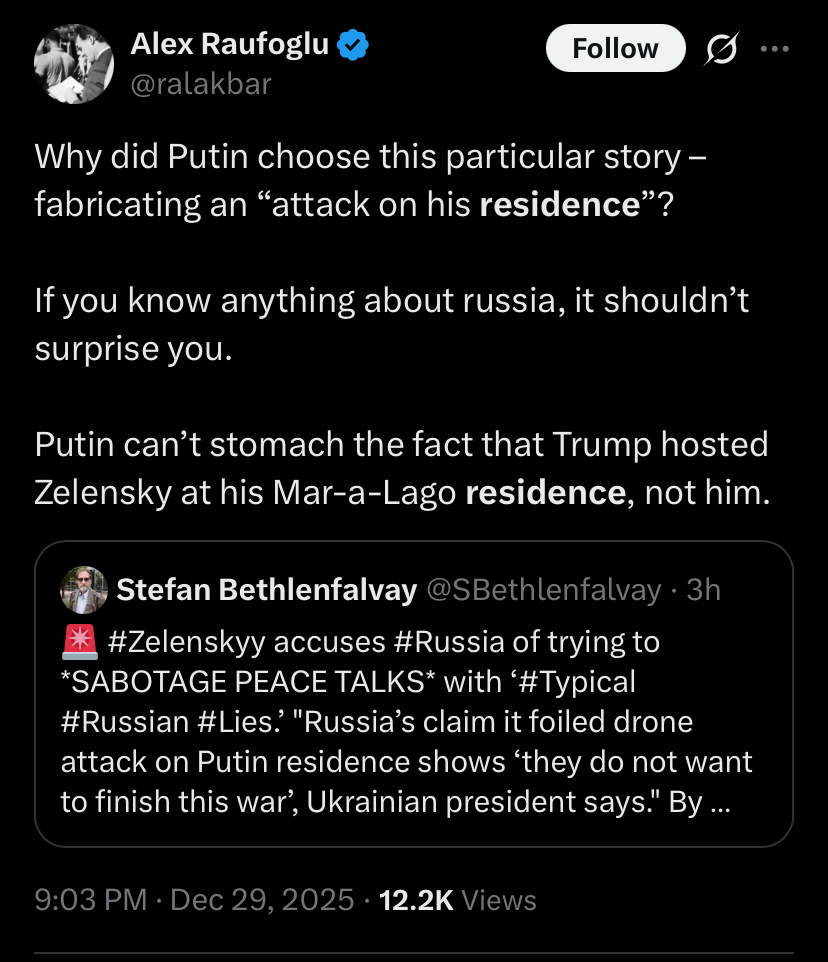Click the red siren emoji in the quote
828x962 pixels.
coord(79,641)
